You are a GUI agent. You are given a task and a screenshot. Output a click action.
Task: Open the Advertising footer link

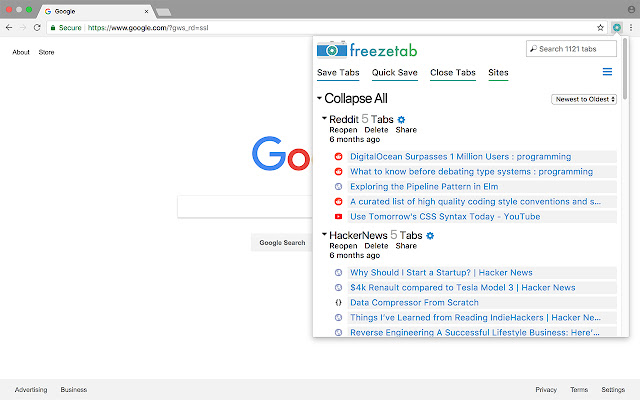31,390
